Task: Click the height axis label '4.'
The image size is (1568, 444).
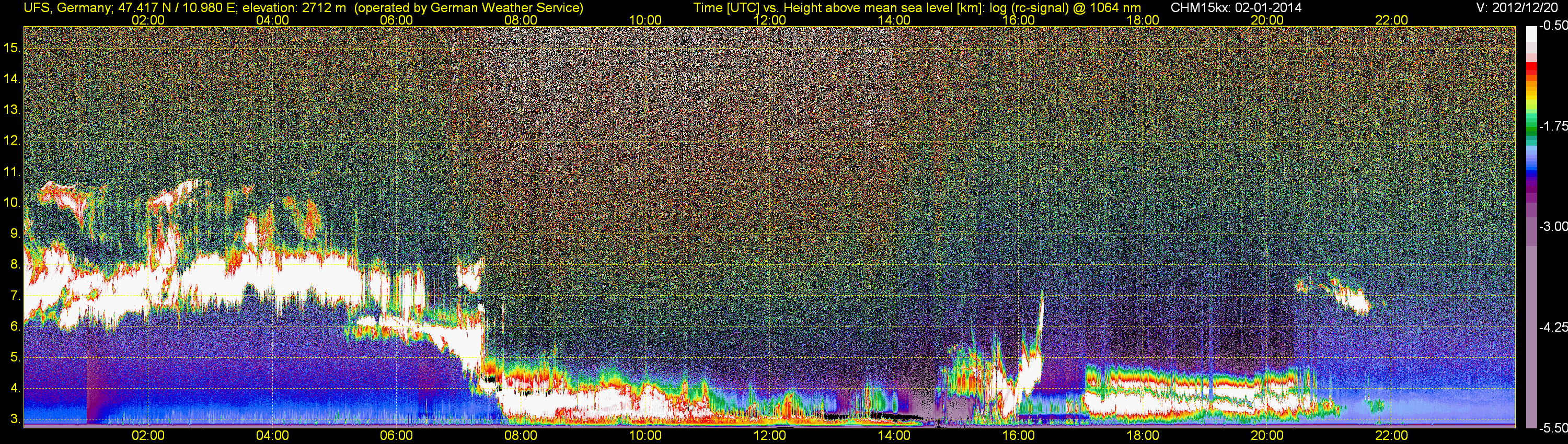Action: (x=16, y=389)
